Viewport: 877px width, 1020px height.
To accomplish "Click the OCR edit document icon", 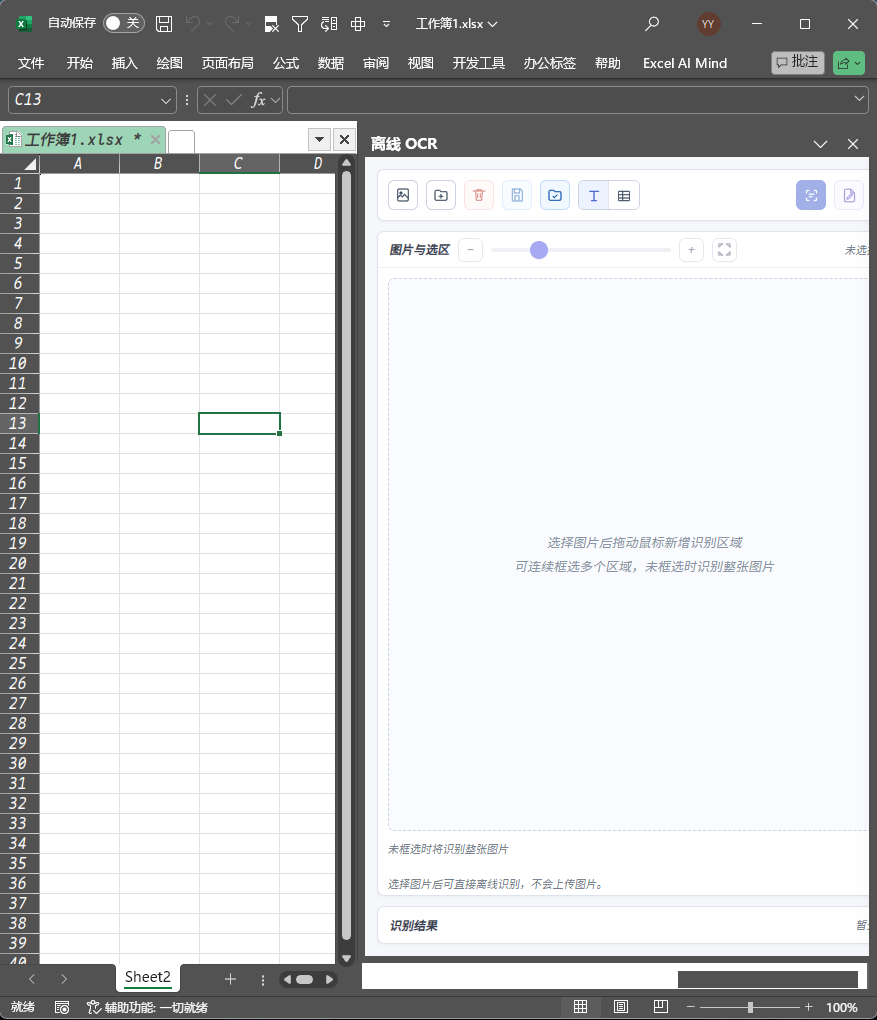I will point(849,195).
